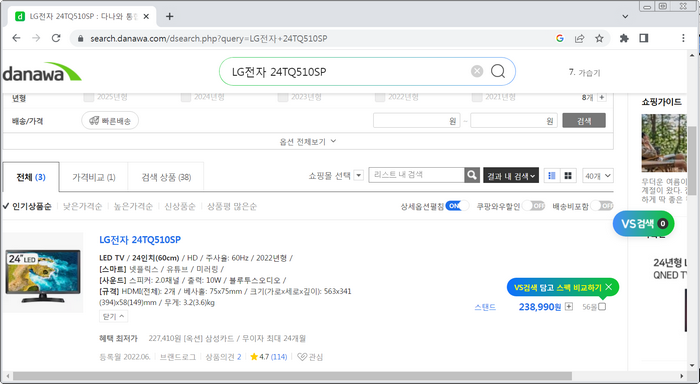Check the 2025년형 filter
Image resolution: width=700 pixels, height=384 pixels.
point(88,97)
